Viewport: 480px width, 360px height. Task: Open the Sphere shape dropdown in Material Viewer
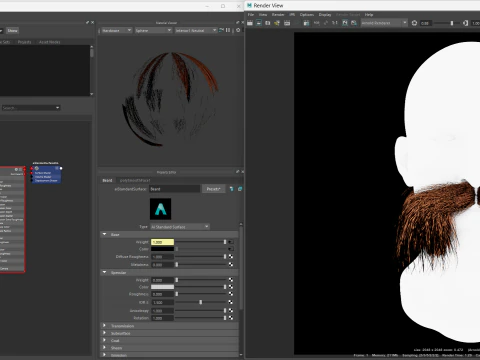click(153, 30)
